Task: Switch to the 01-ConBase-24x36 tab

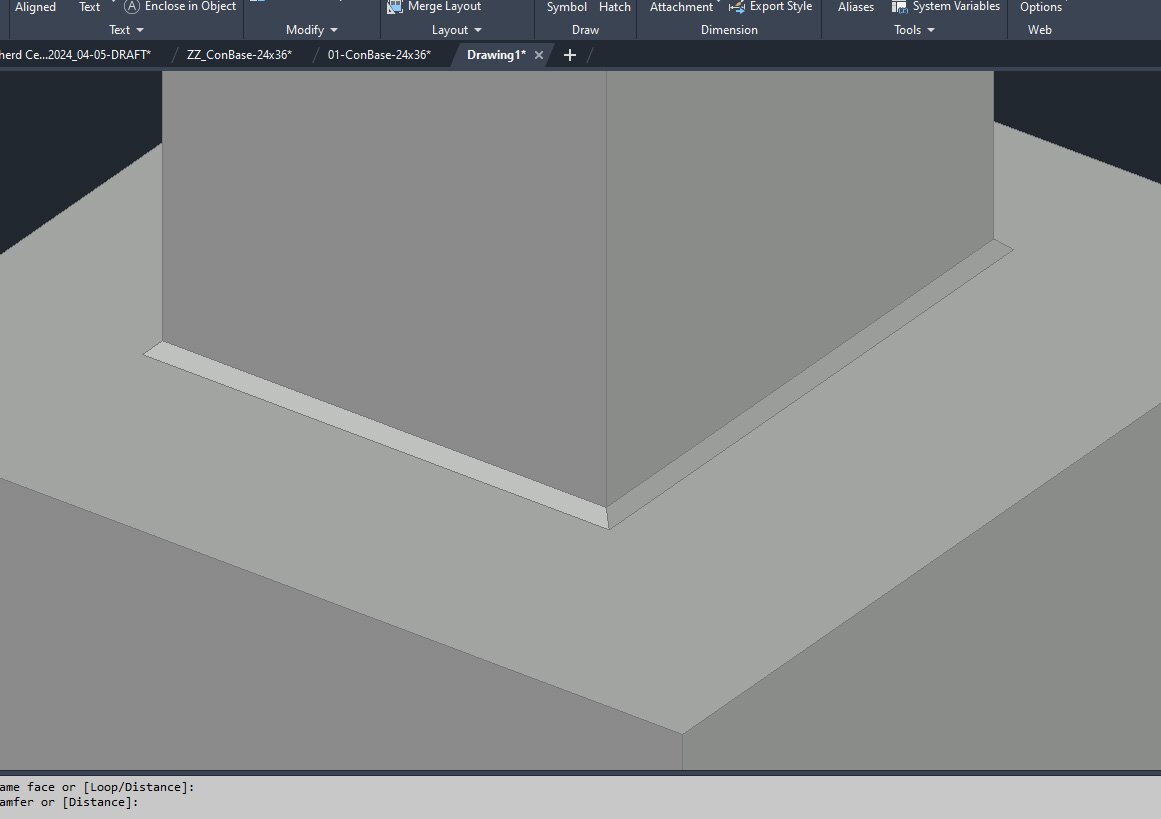Action: click(379, 55)
